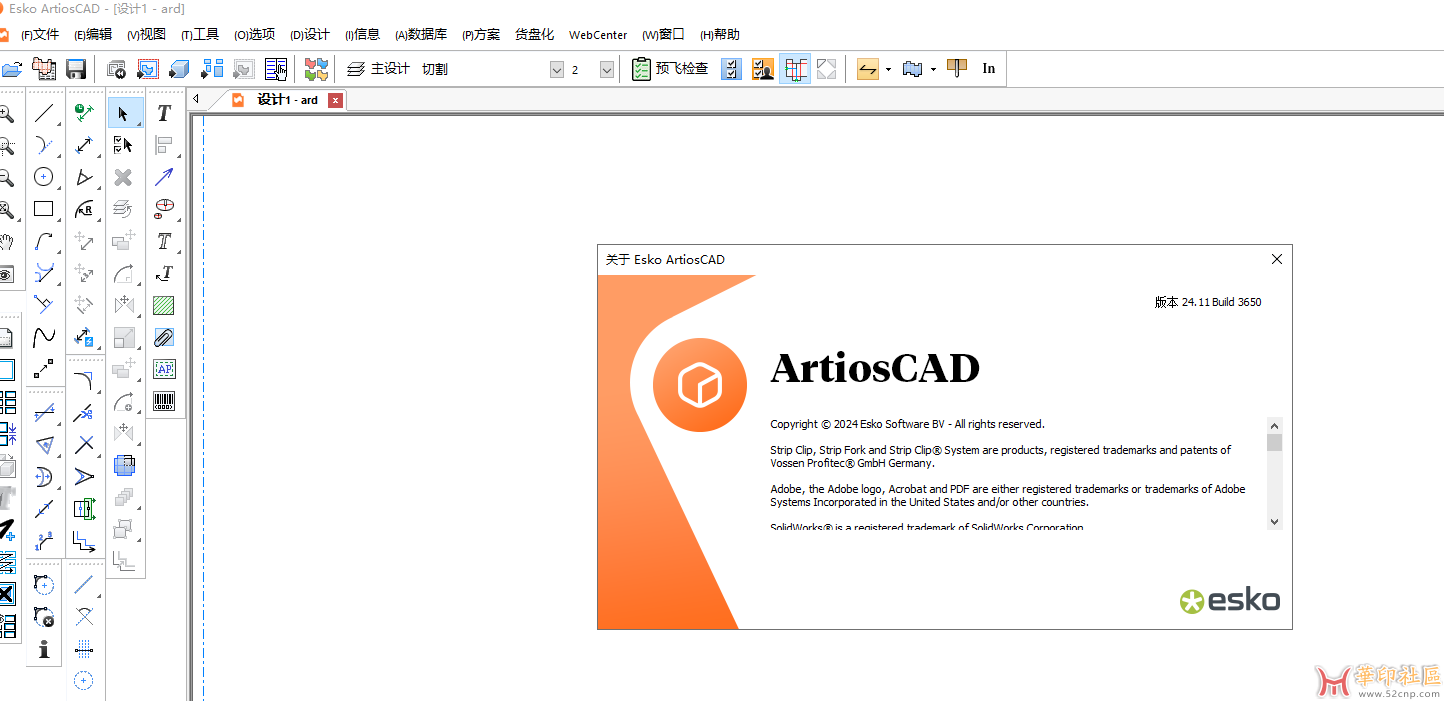Choose the scissors trim line tool
This screenshot has height=701, width=1444.
[84, 412]
